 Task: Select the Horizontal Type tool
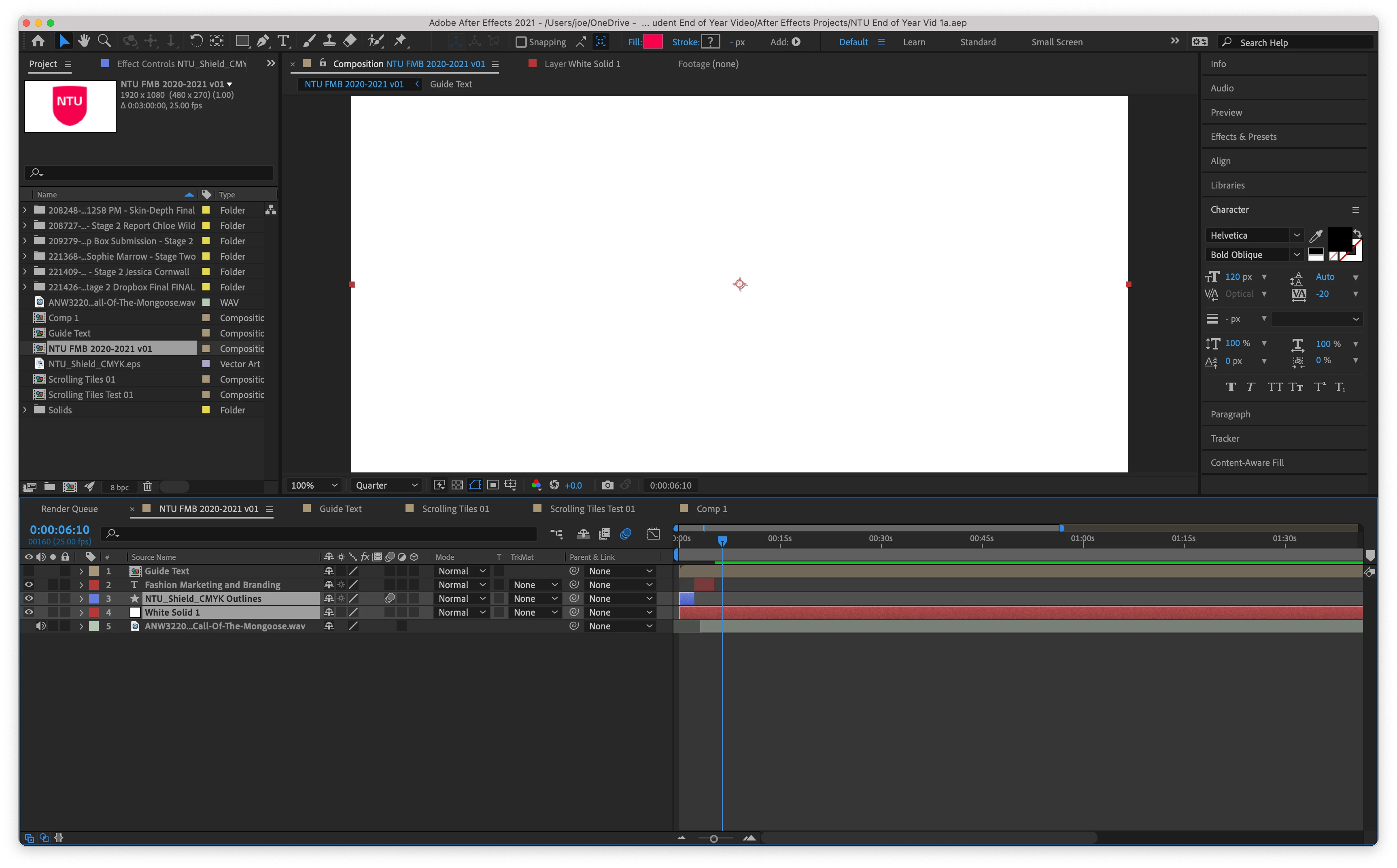283,41
